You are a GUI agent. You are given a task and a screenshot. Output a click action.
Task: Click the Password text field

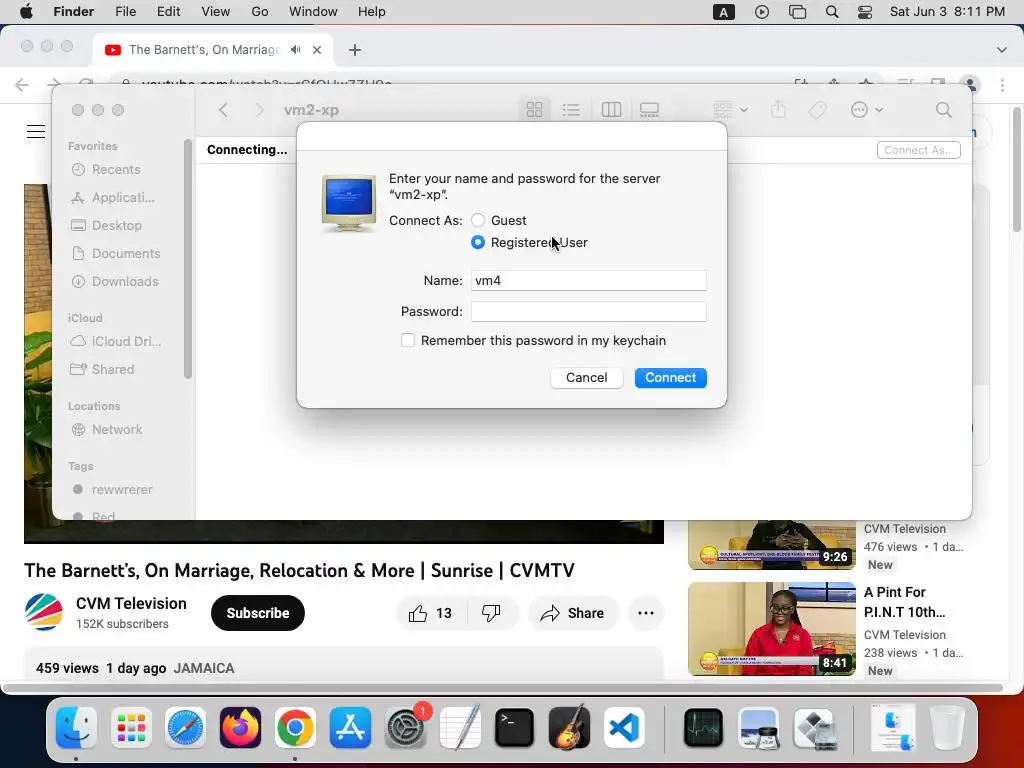point(588,312)
